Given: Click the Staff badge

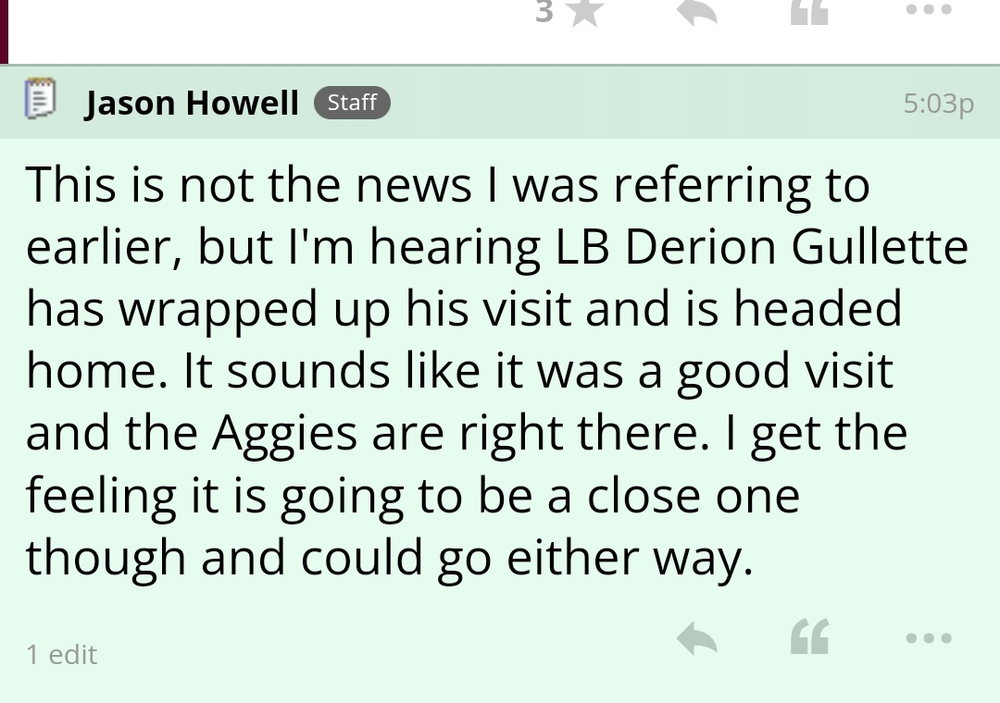Looking at the screenshot, I should coord(352,102).
